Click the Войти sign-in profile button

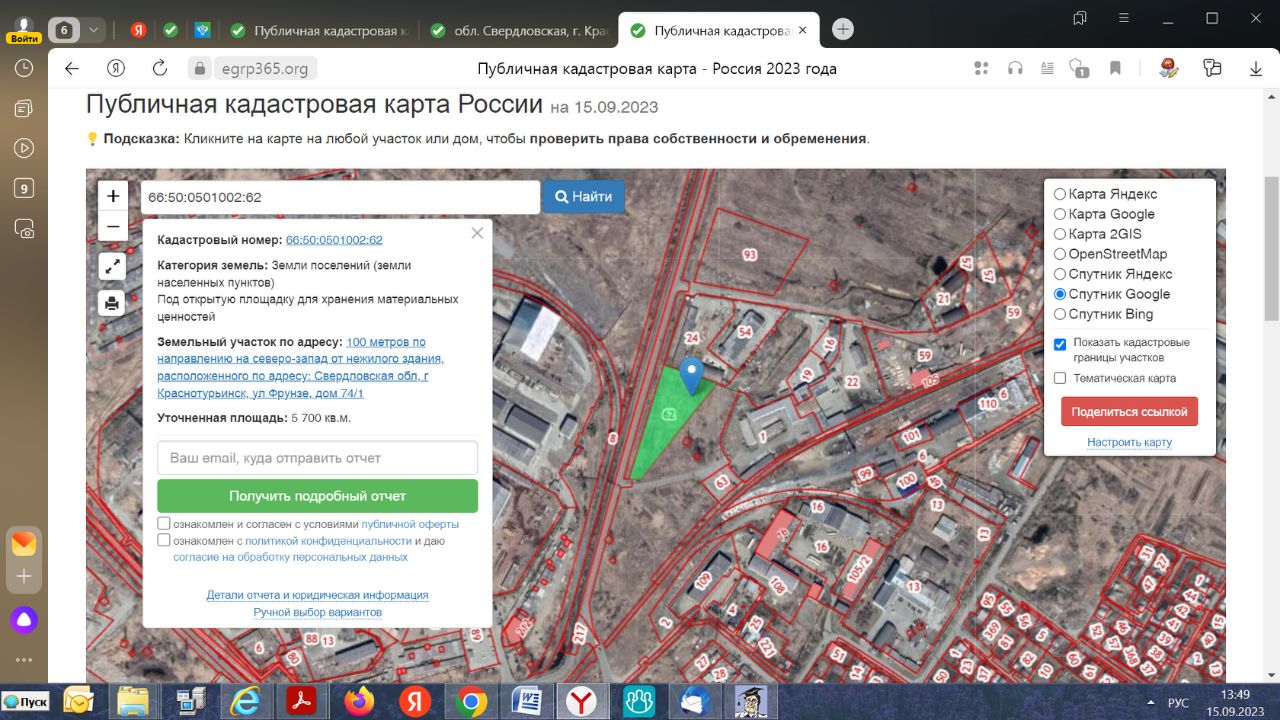24,31
